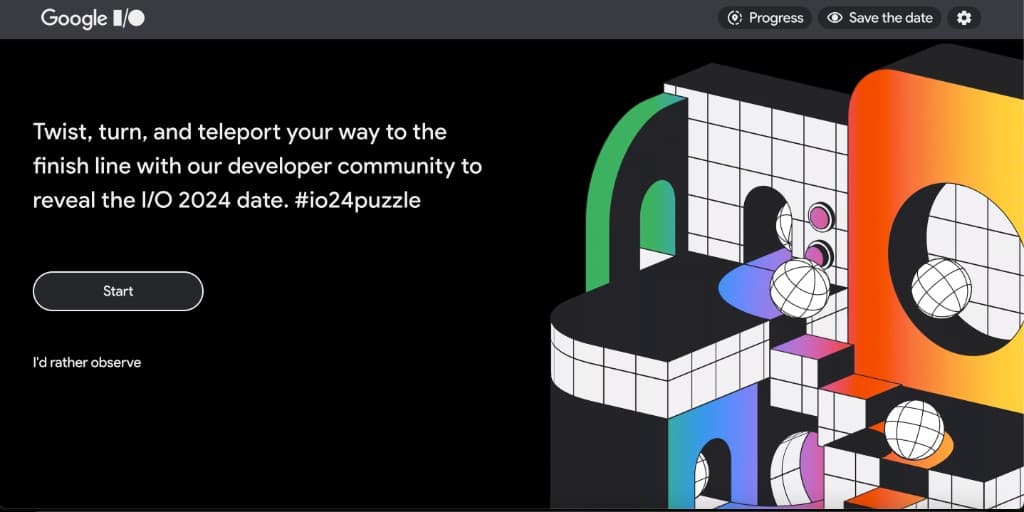Click the Google I/O logo
The image size is (1024, 512).
coord(93,18)
